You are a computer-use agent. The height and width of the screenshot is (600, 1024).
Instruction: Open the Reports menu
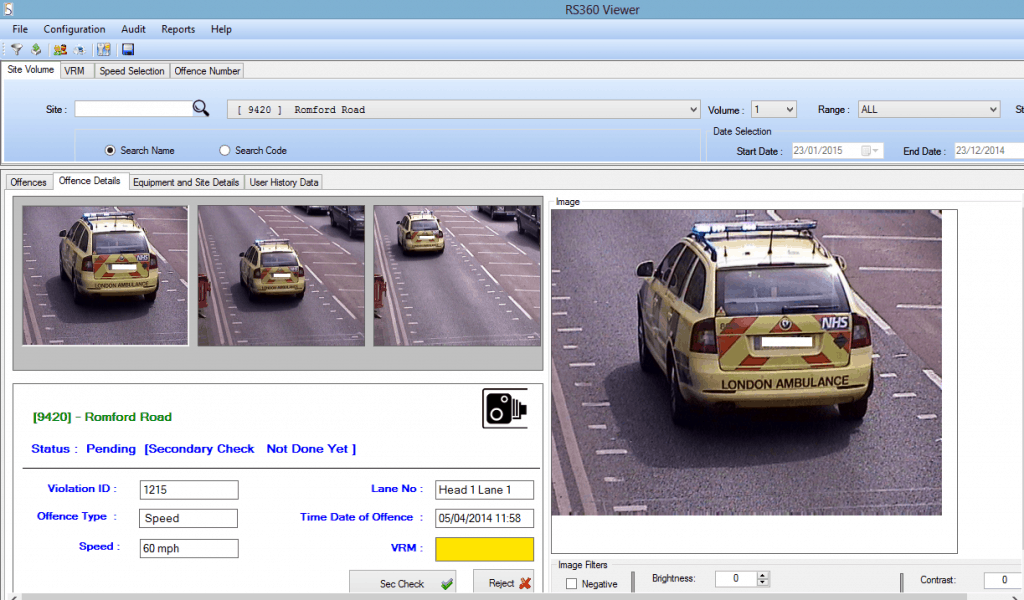click(178, 29)
